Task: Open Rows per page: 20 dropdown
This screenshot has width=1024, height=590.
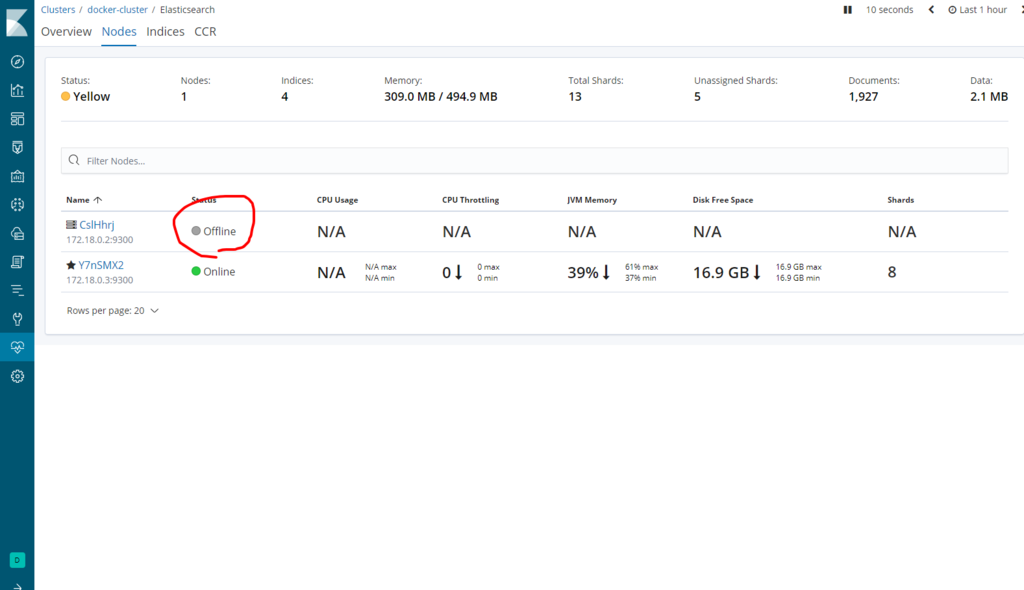Action: (x=112, y=310)
